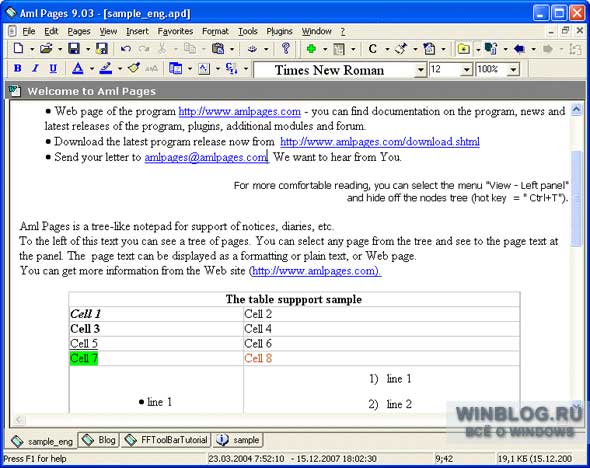Open the Plugins menu
This screenshot has width=590, height=468.
click(x=279, y=31)
